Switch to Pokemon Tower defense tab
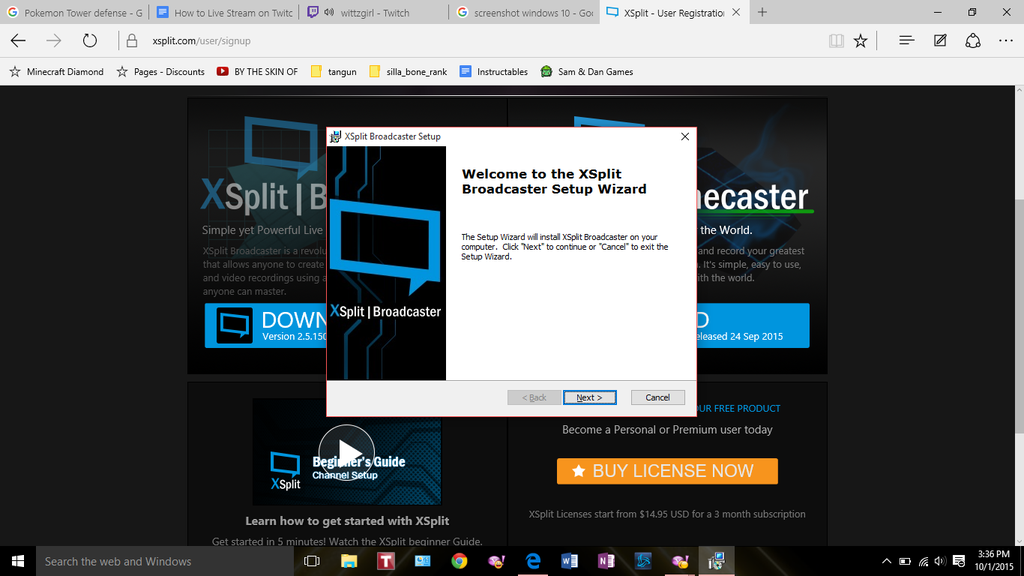This screenshot has width=1024, height=576. click(74, 12)
